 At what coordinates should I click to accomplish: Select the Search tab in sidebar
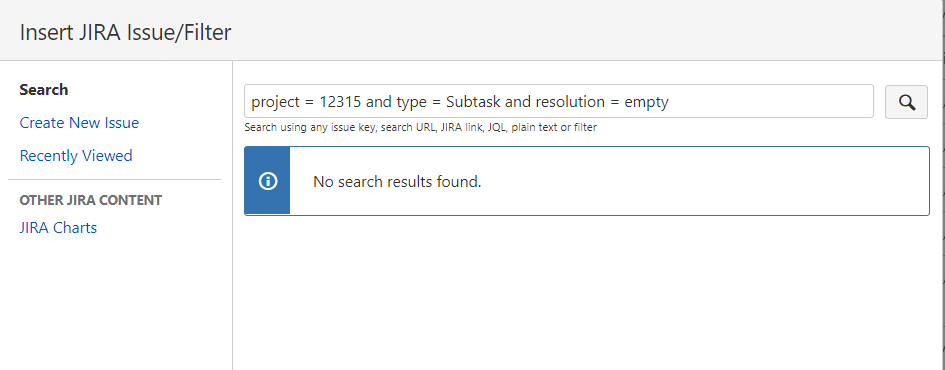[43, 90]
